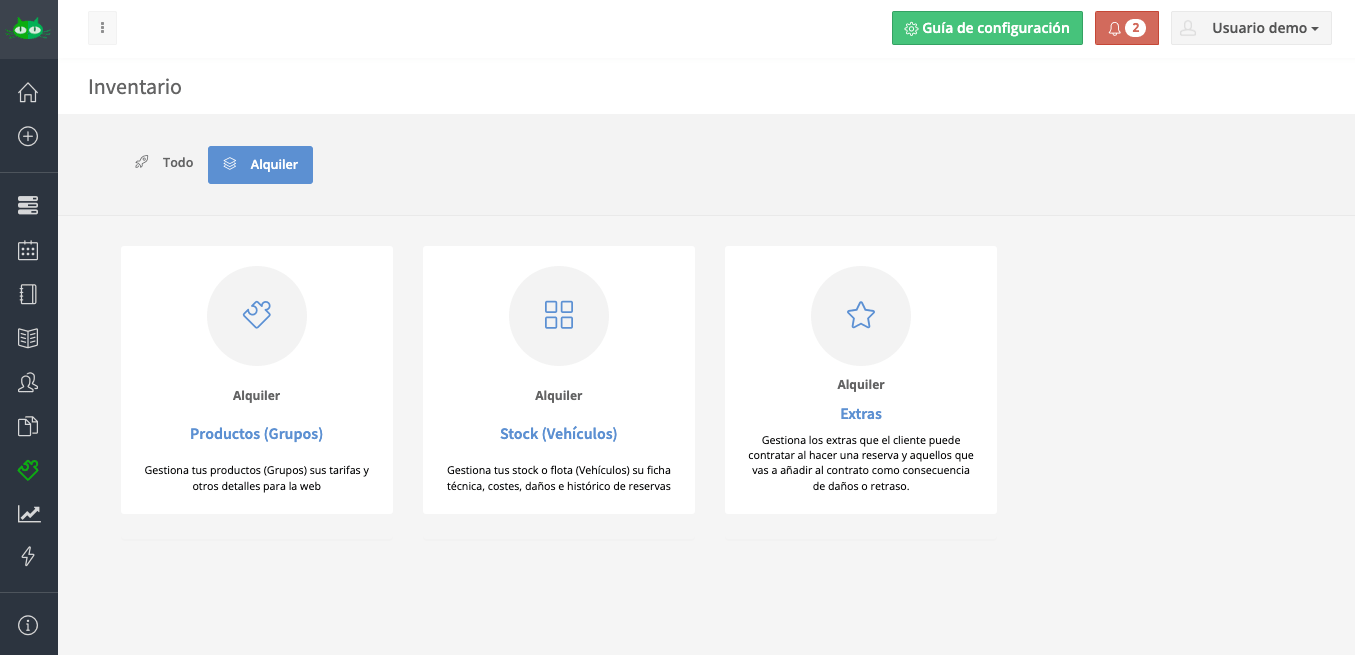Image resolution: width=1355 pixels, height=655 pixels.
Task: Open the three-dot vertical menu button
Action: [103, 28]
